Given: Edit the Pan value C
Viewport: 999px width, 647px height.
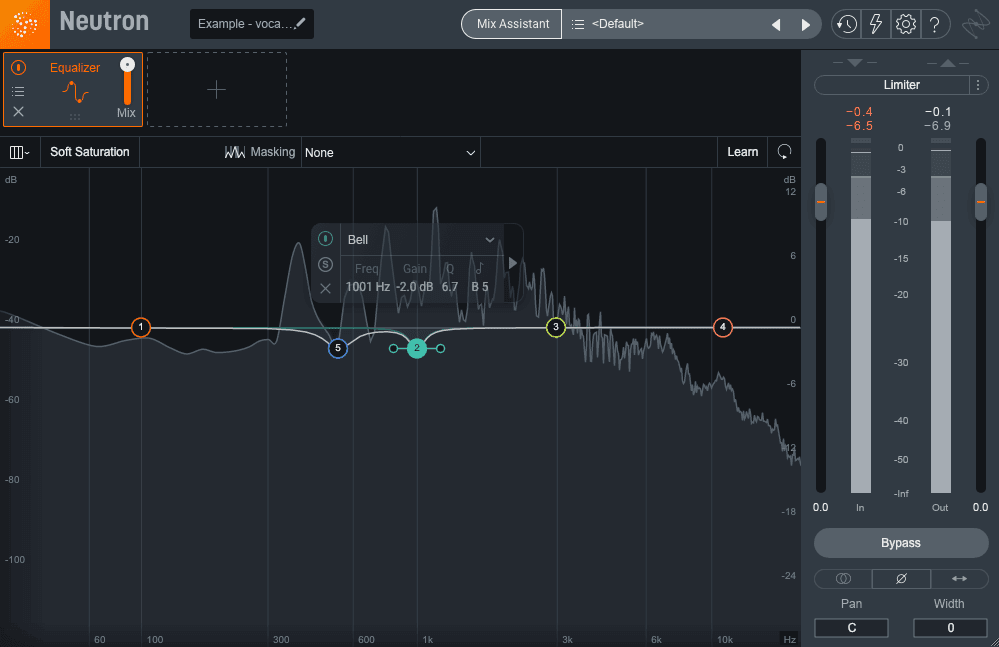Looking at the screenshot, I should coord(851,627).
